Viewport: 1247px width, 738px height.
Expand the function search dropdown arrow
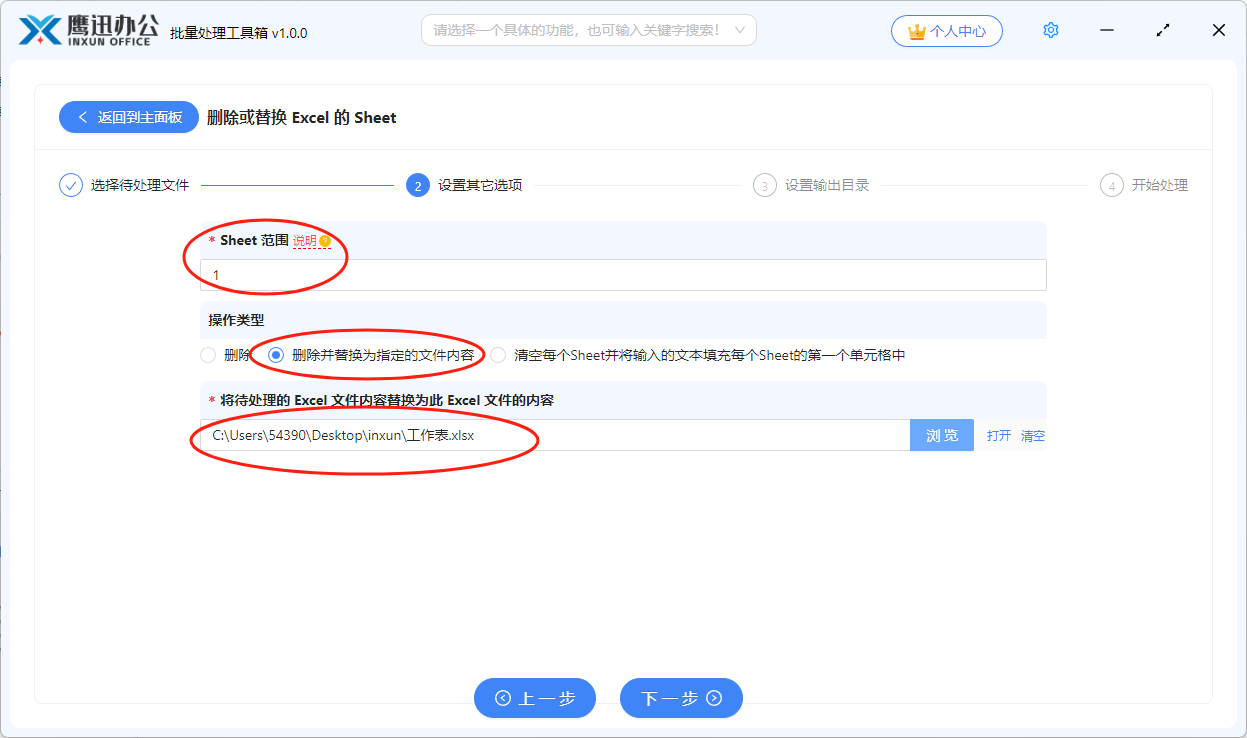pos(740,30)
